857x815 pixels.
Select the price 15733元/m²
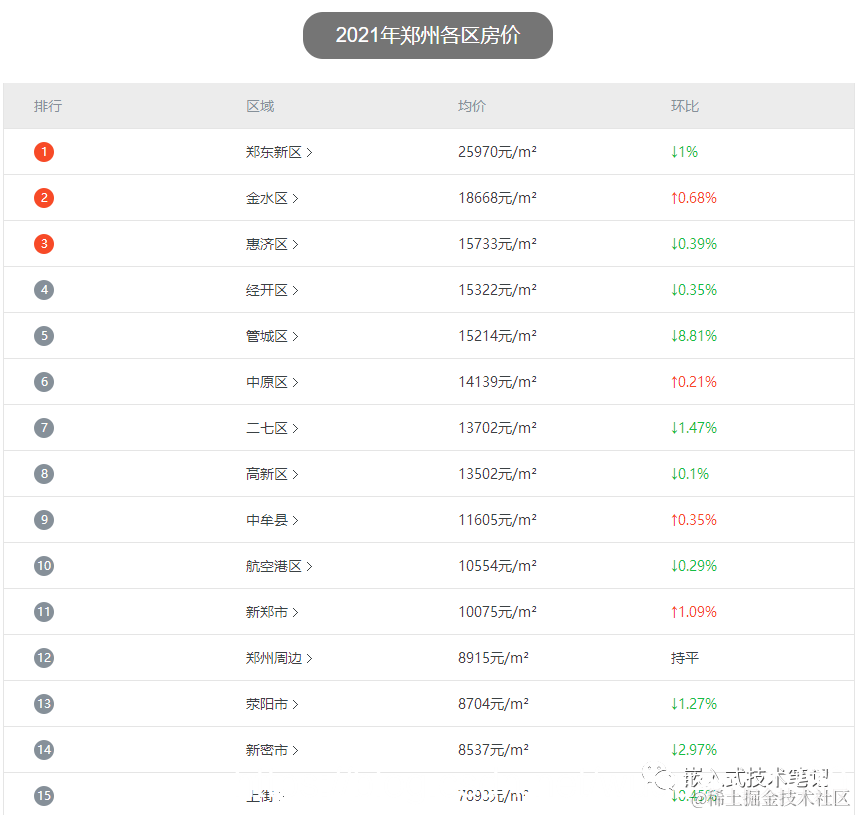497,244
